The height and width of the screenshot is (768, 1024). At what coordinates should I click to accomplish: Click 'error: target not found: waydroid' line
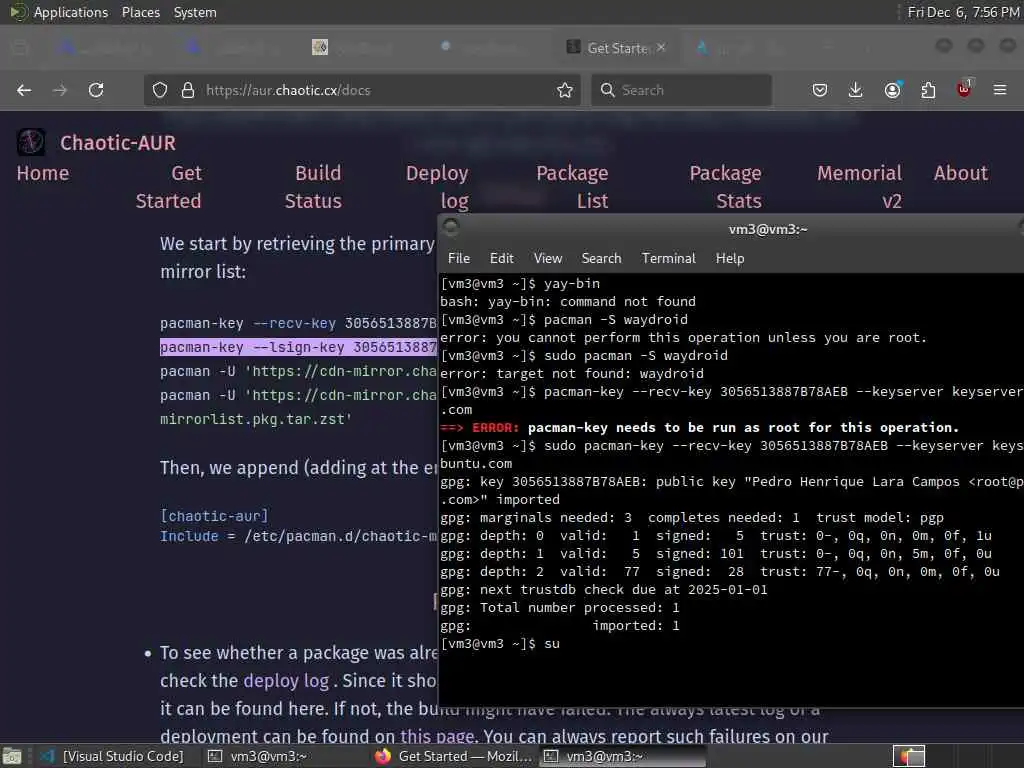(x=572, y=374)
